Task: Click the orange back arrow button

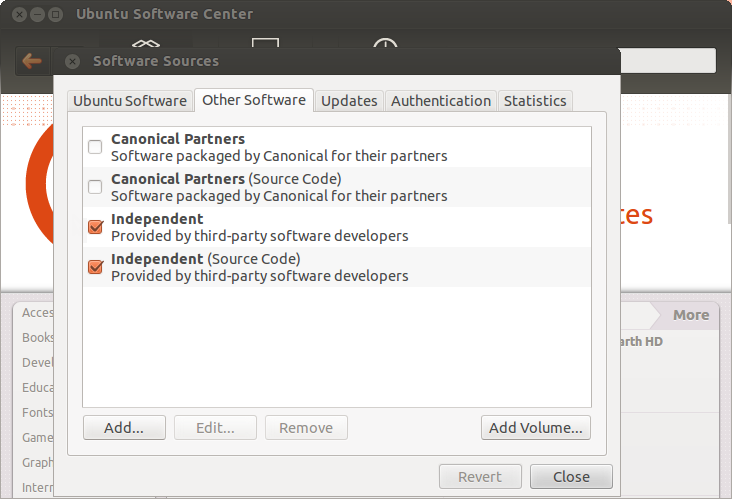Action: point(32,61)
